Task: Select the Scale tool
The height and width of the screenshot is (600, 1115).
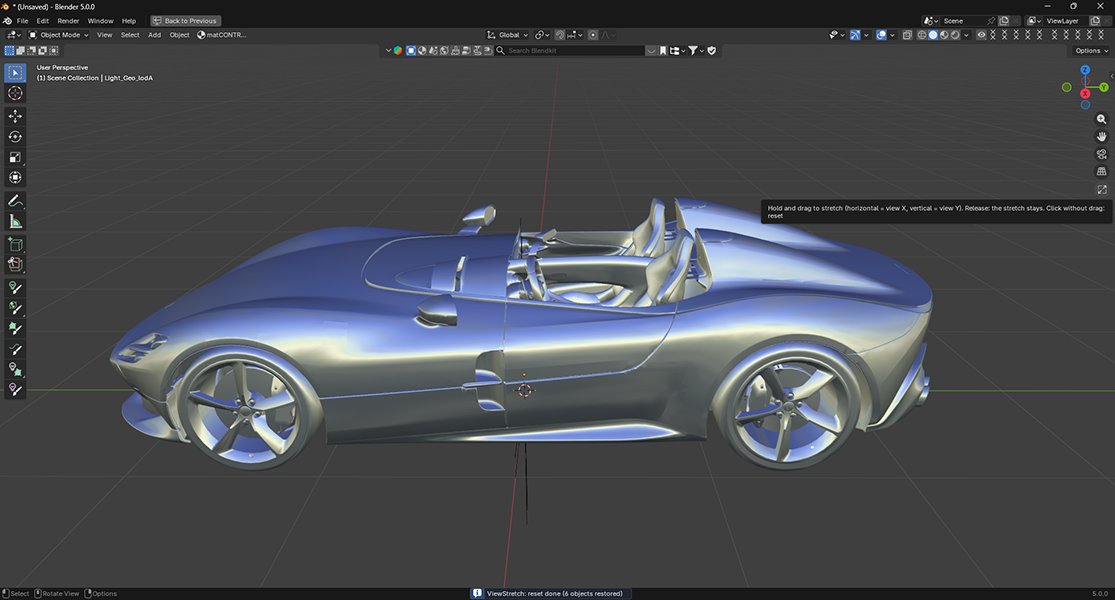Action: click(x=15, y=157)
